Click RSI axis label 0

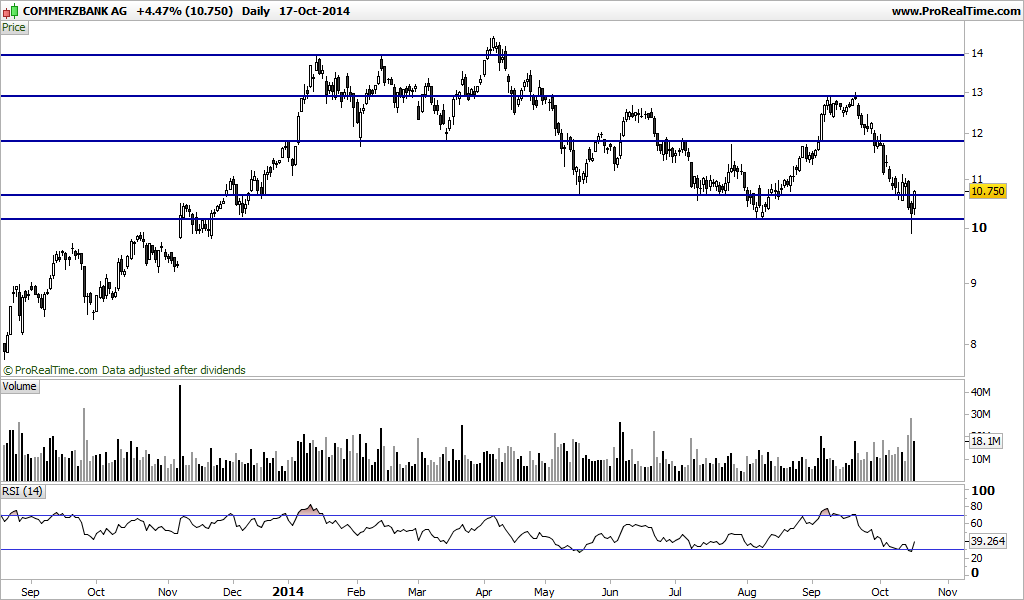tap(975, 573)
